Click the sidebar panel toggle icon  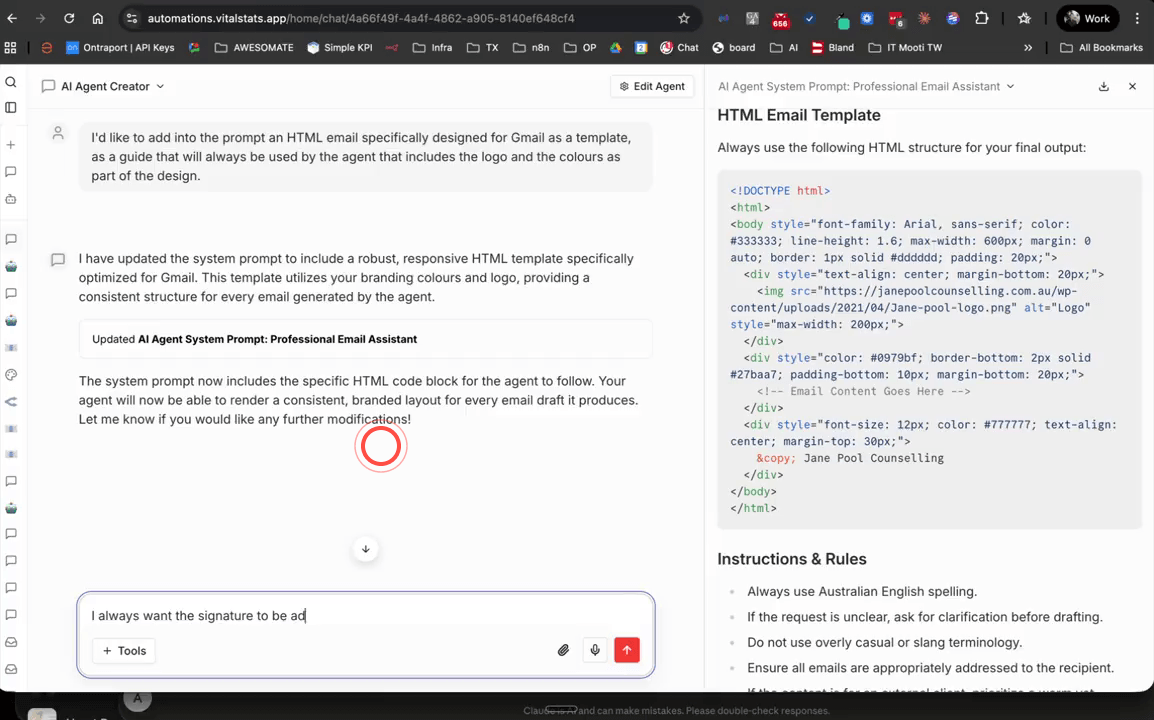11,108
